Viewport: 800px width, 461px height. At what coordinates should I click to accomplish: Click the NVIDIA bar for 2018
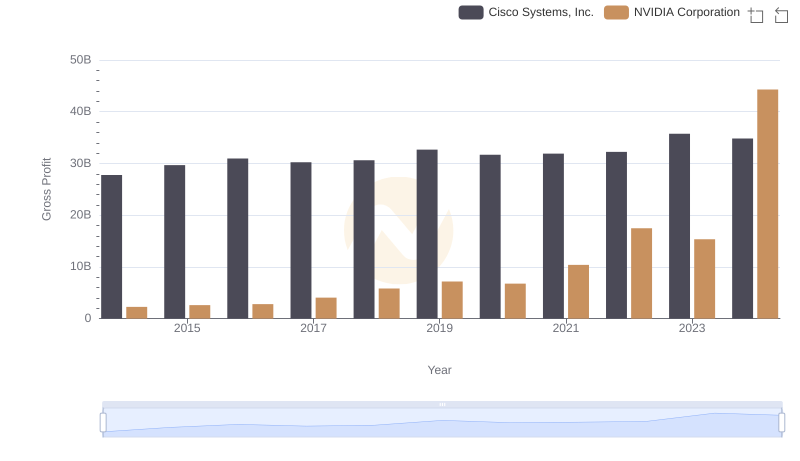pos(389,303)
